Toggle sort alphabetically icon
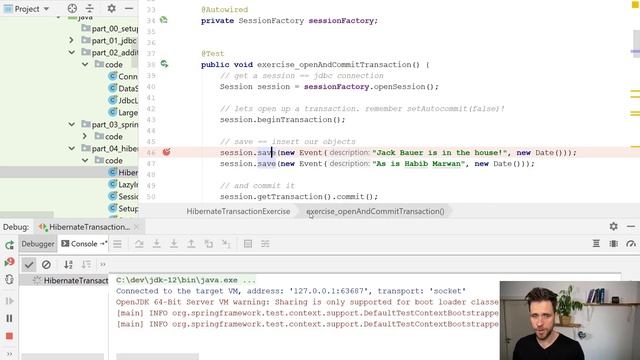The width and height of the screenshot is (640, 360). (68, 264)
